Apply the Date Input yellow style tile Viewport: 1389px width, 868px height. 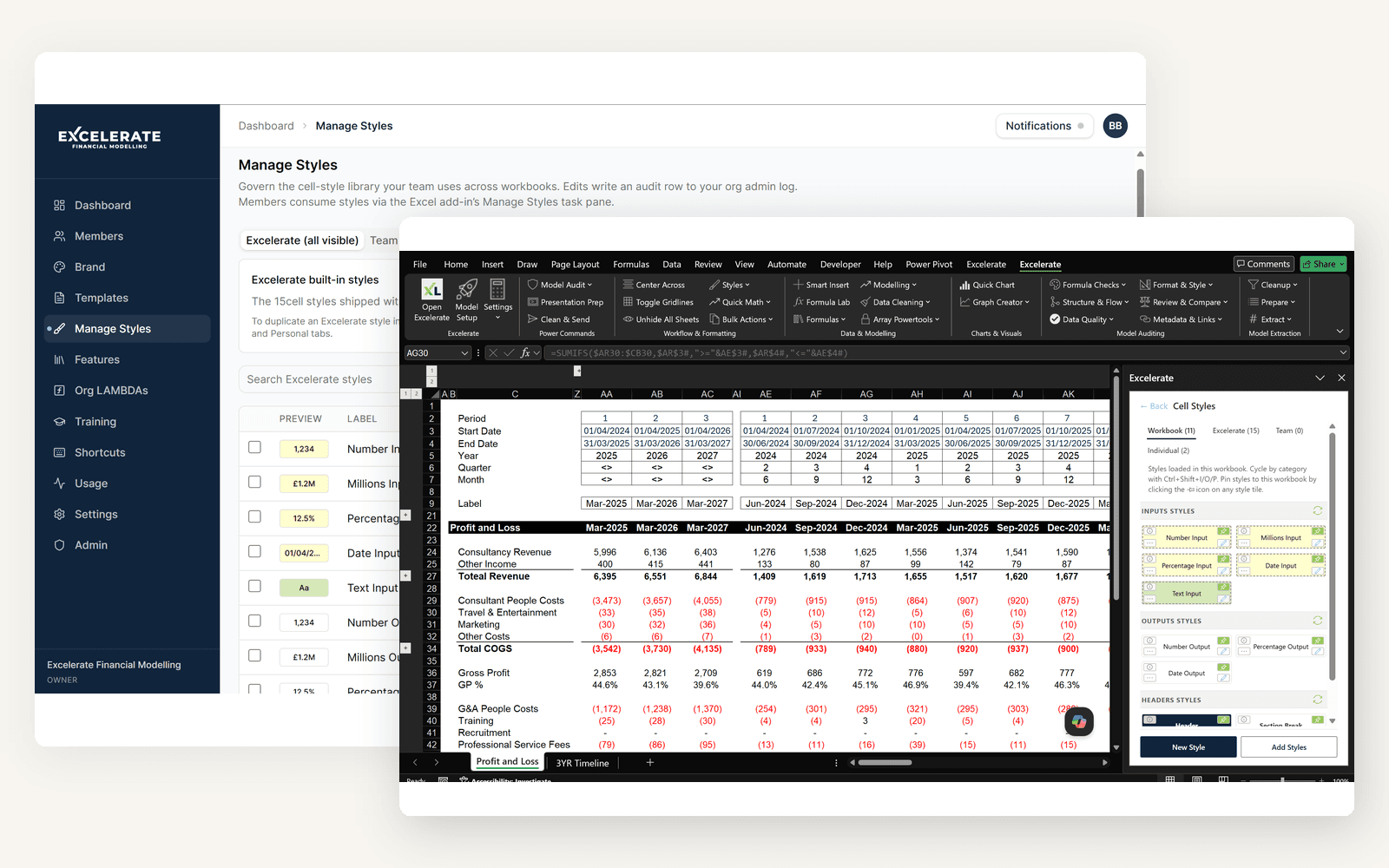(1280, 565)
